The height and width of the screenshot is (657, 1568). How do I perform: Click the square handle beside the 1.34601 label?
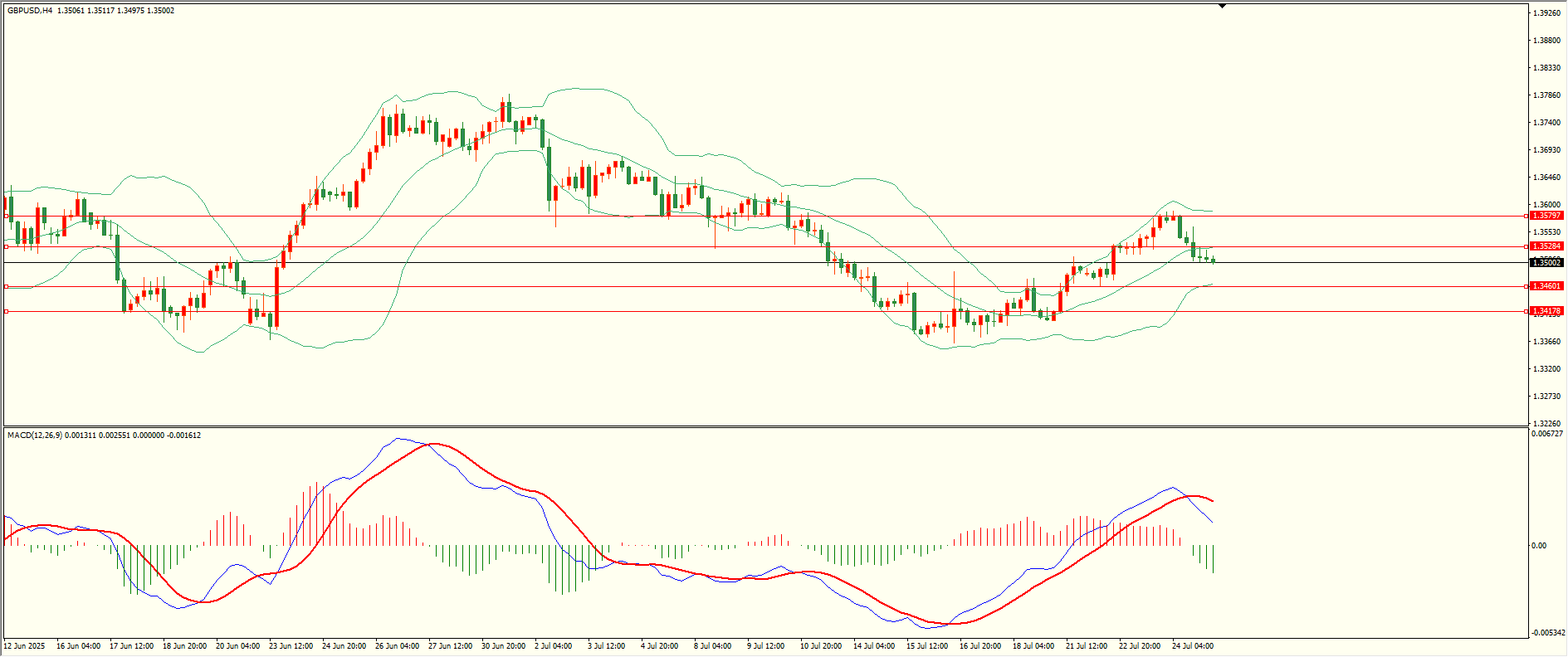(1526, 286)
